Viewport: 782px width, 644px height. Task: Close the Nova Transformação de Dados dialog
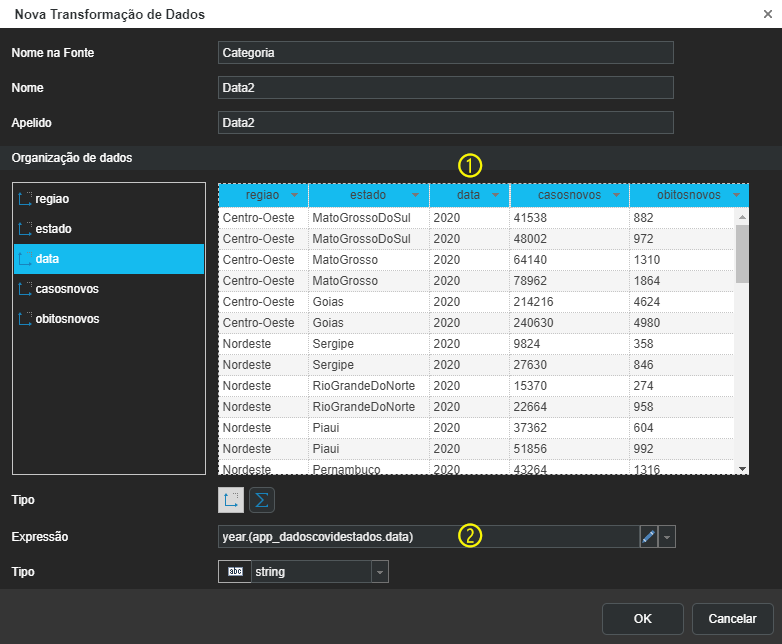click(x=768, y=14)
